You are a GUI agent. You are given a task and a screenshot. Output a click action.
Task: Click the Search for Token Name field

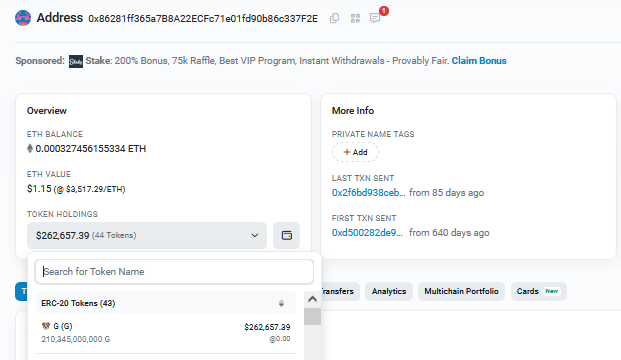[x=174, y=272]
